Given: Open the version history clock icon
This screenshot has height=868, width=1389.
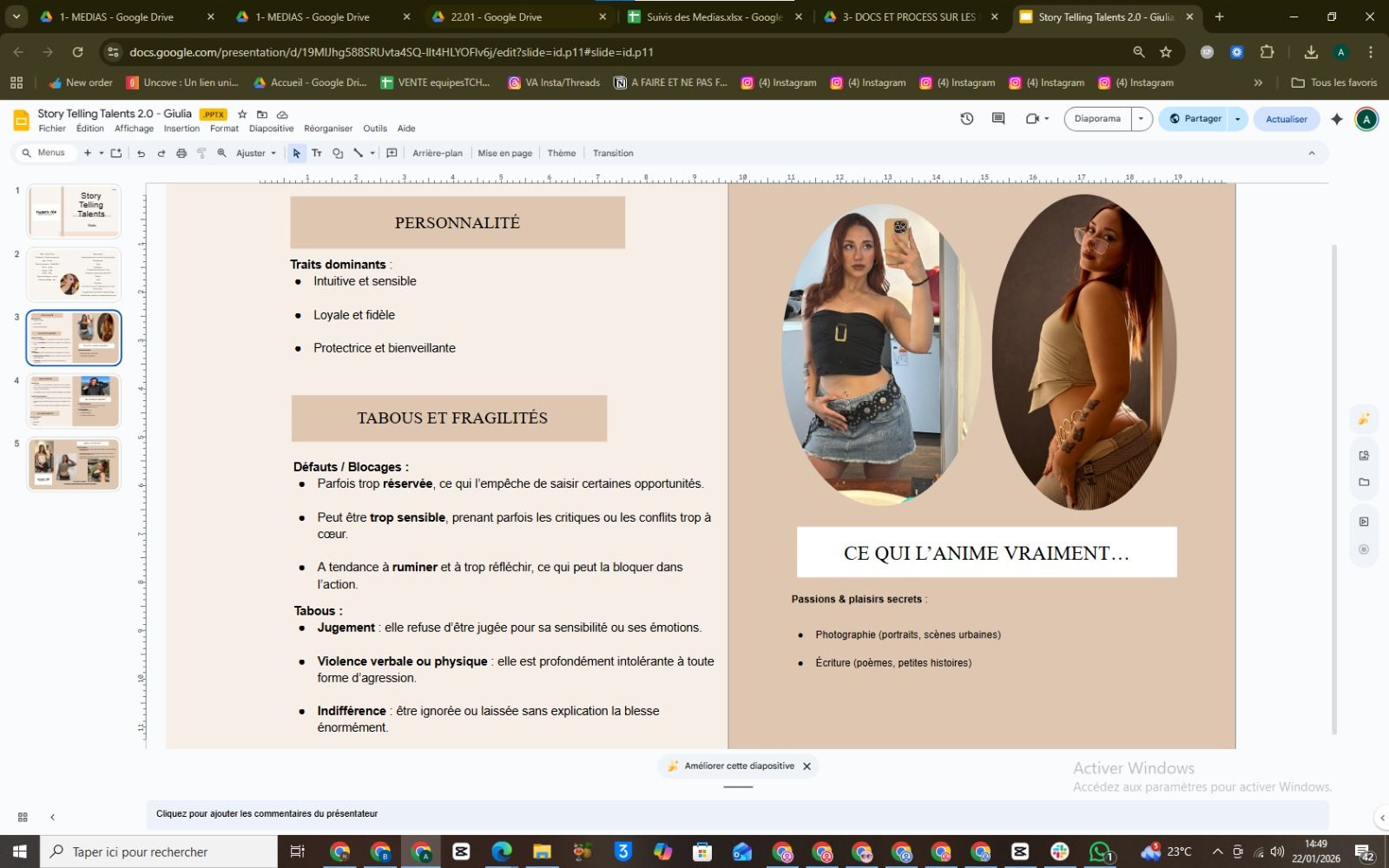Looking at the screenshot, I should point(966,119).
